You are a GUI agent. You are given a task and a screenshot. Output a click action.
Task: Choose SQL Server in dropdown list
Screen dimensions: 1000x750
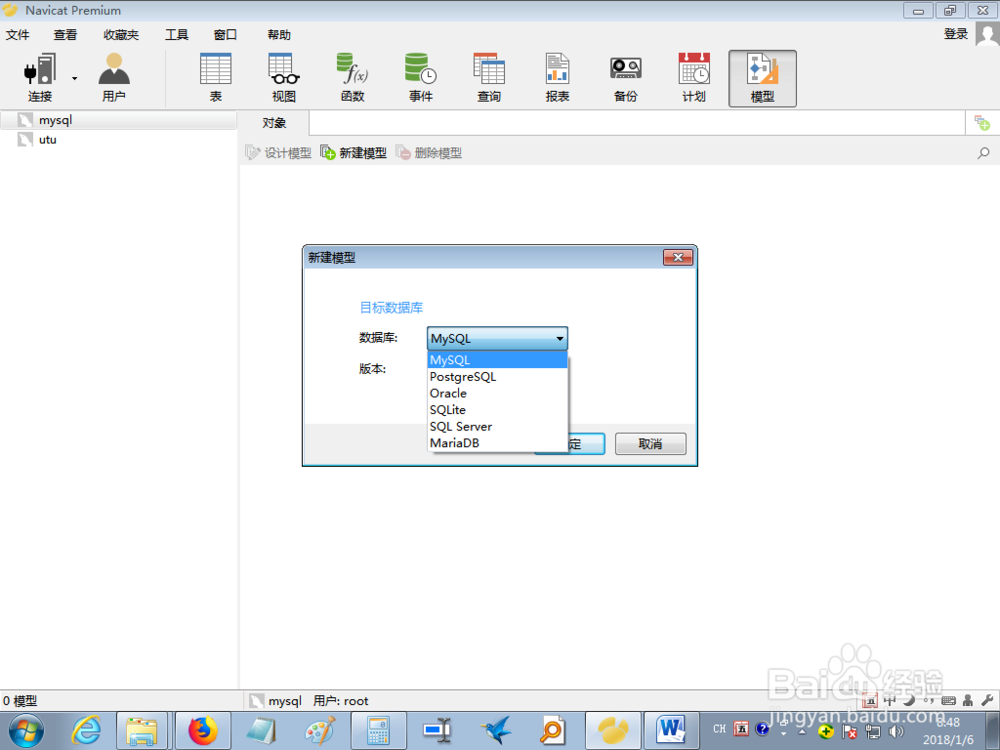pyautogui.click(x=497, y=426)
